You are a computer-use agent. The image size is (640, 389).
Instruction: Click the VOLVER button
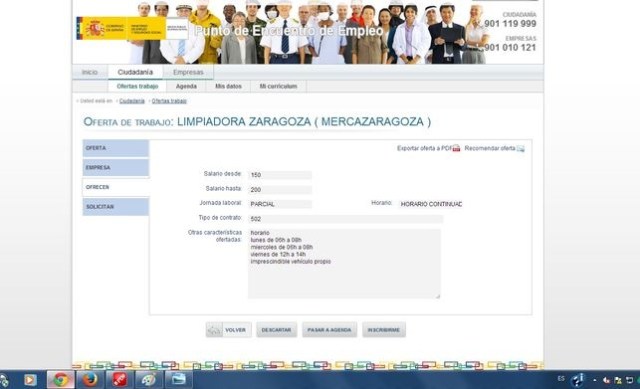pos(229,330)
